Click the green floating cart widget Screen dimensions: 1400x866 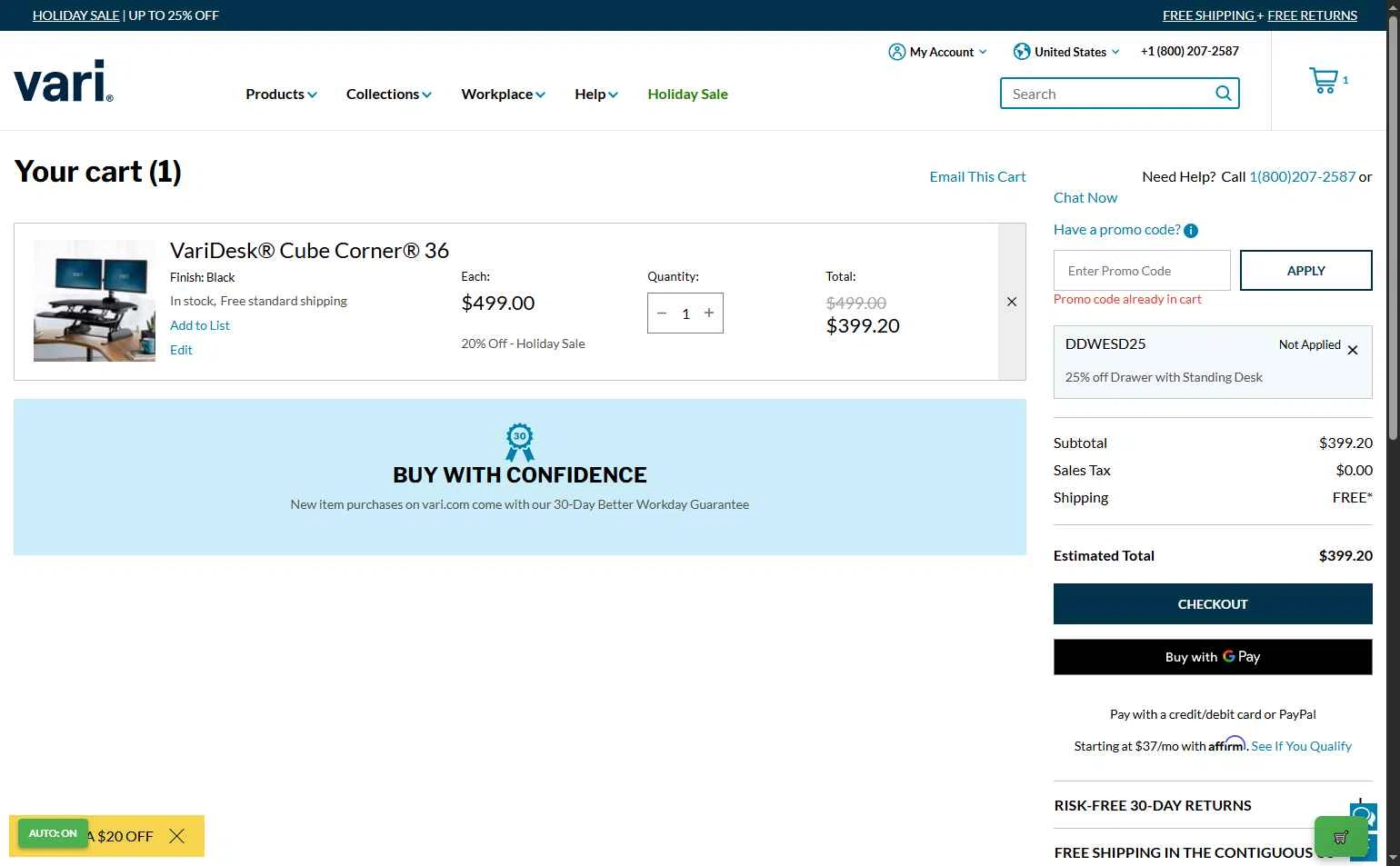pyautogui.click(x=1340, y=837)
